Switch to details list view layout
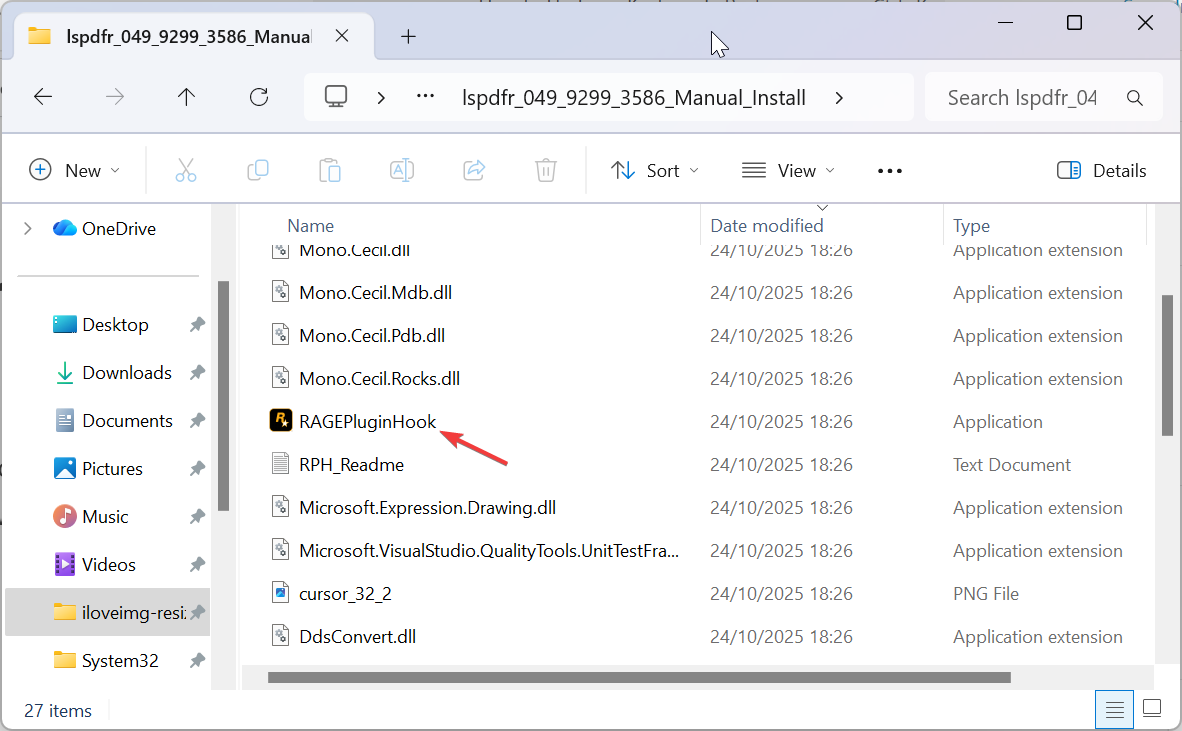 click(1114, 709)
